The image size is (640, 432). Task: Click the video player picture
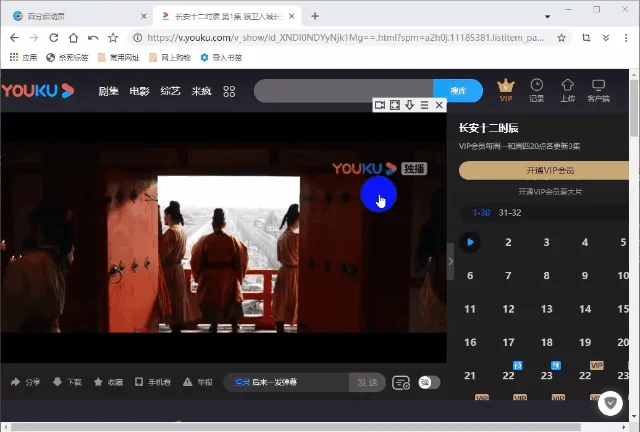[x=223, y=238]
